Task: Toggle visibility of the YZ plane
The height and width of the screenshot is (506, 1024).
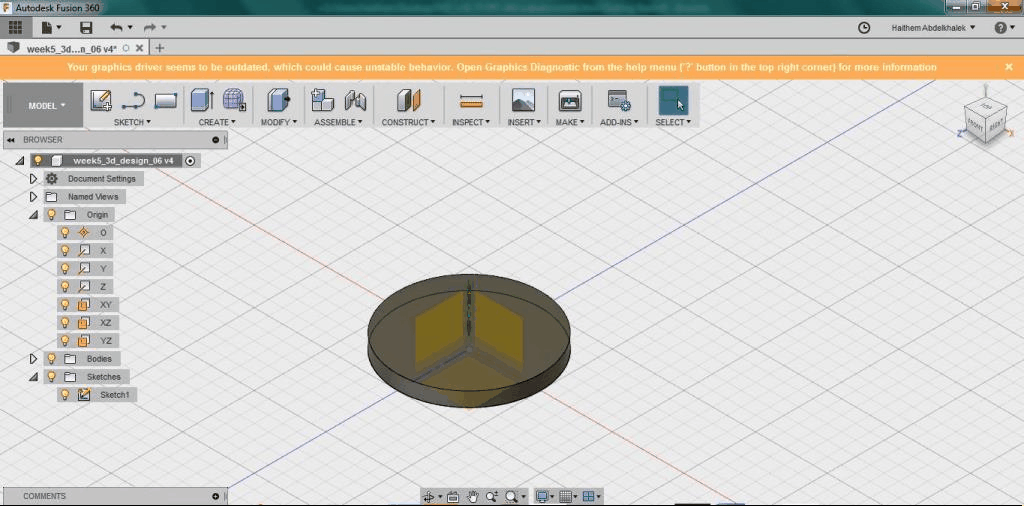Action: tap(65, 341)
